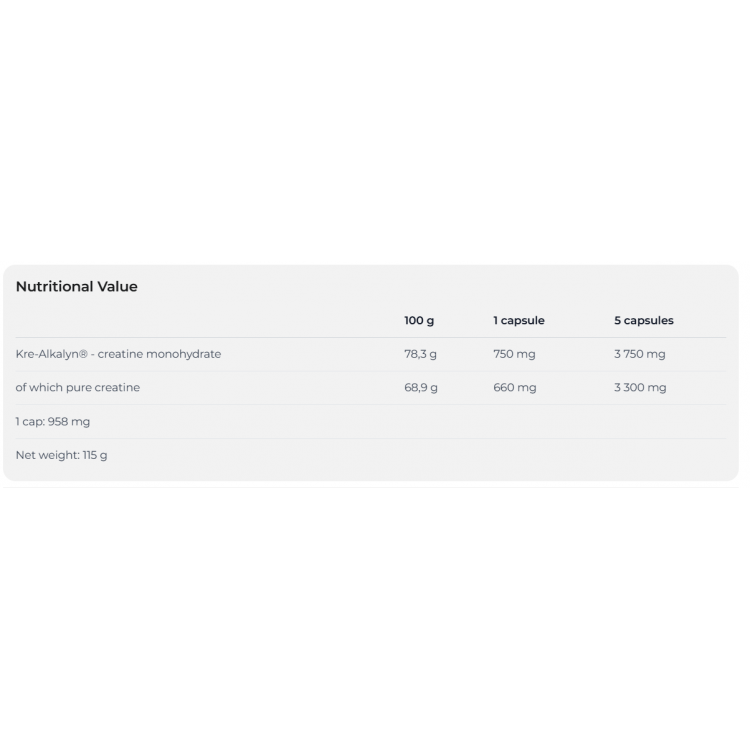Click the 'of which' text in second row
Screen dimensions: 750x750
pyautogui.click(x=35, y=388)
